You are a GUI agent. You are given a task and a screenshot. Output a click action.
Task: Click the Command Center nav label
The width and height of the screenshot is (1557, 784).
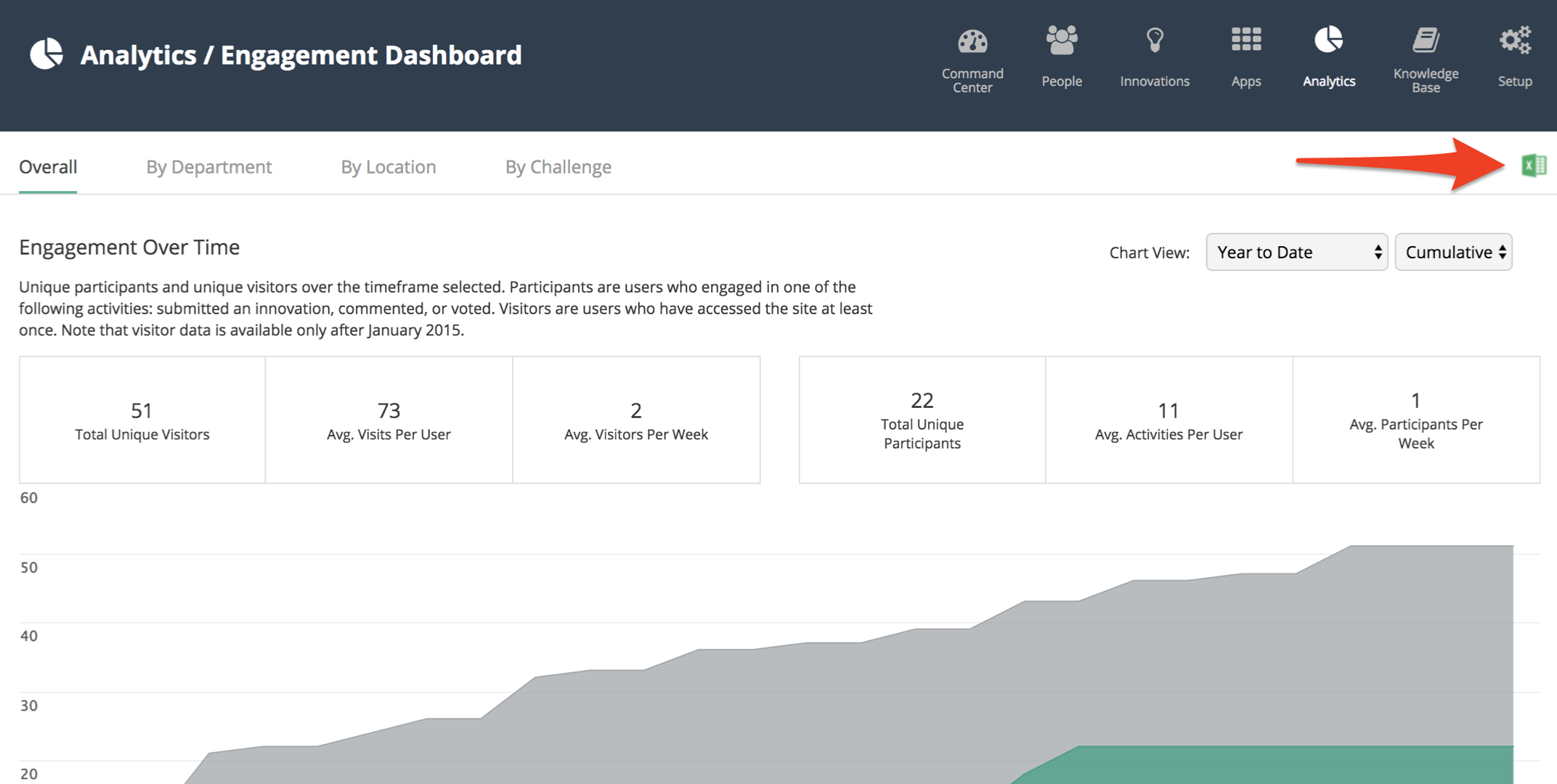[972, 81]
